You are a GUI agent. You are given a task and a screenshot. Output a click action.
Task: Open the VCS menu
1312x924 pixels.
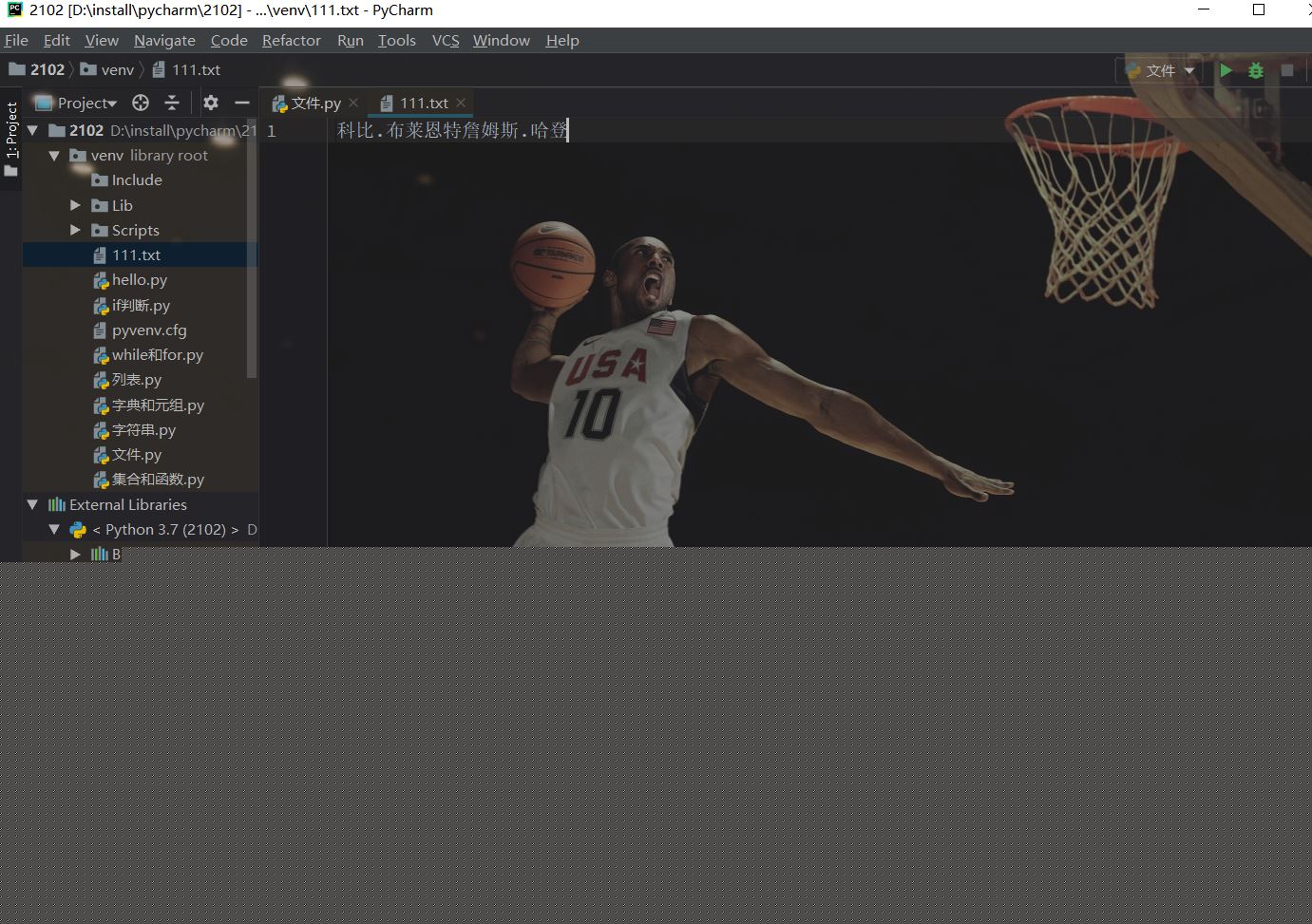point(446,40)
